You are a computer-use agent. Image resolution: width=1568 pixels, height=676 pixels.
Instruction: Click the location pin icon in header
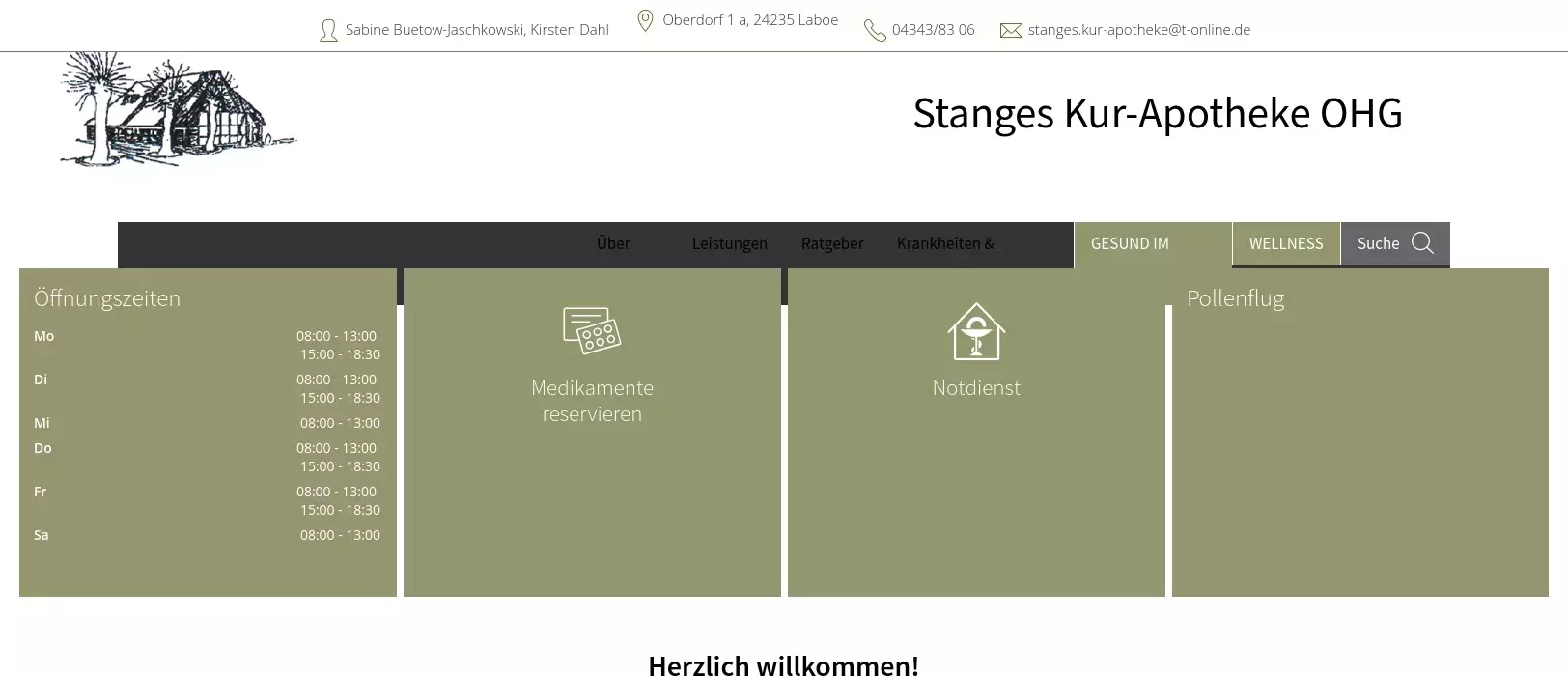click(x=645, y=20)
